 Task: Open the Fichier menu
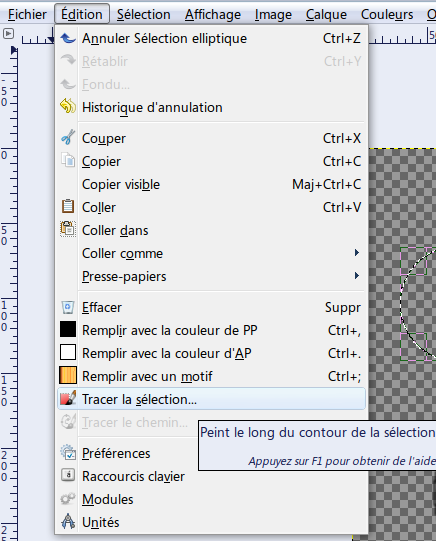pos(27,14)
